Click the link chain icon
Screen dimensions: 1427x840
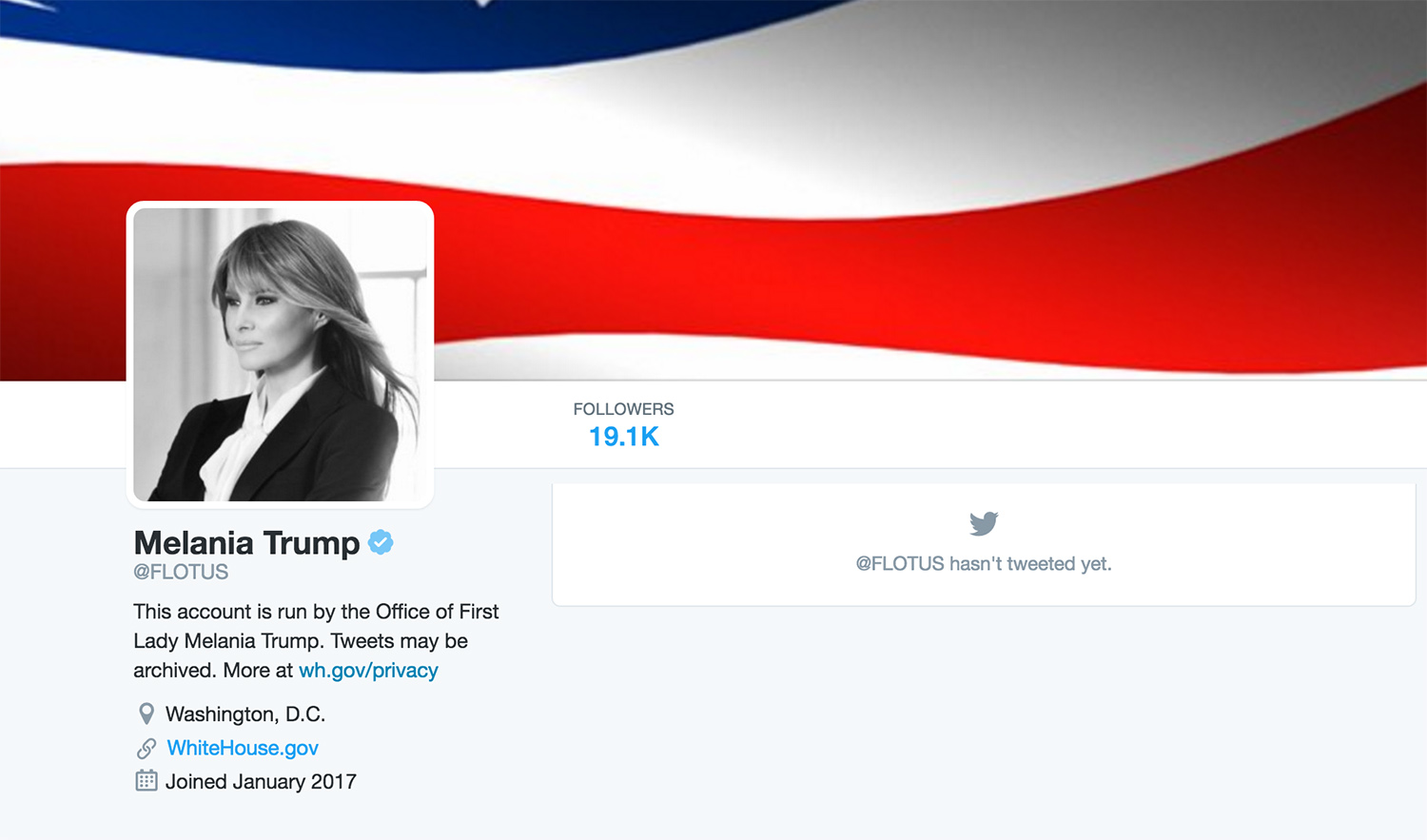coord(147,748)
